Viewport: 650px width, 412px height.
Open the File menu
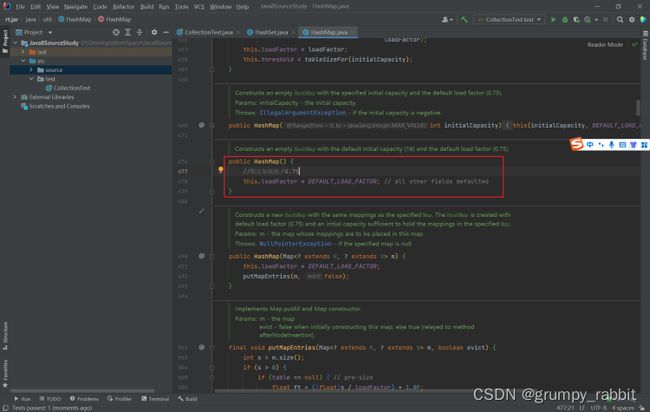pyautogui.click(x=20, y=7)
